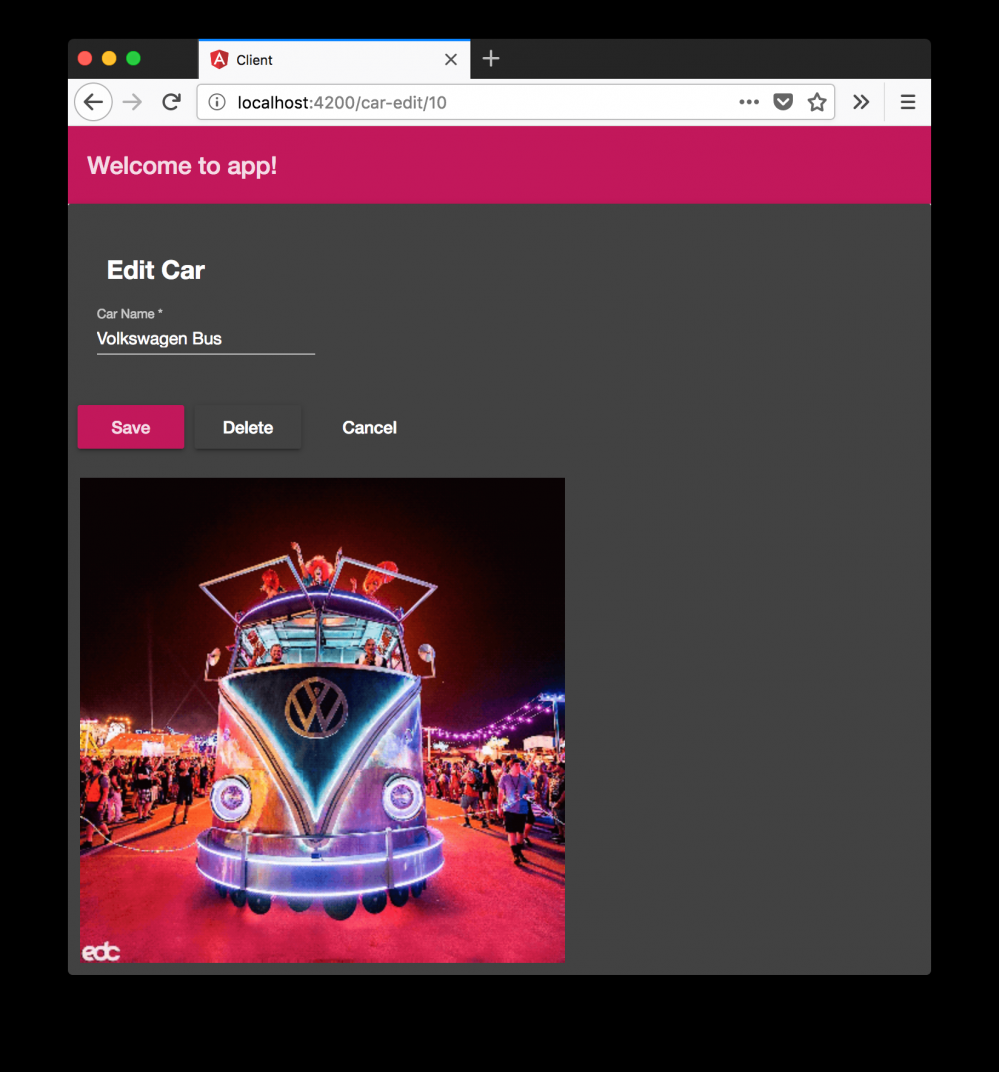
Task: Click the Delete button
Action: 248,427
